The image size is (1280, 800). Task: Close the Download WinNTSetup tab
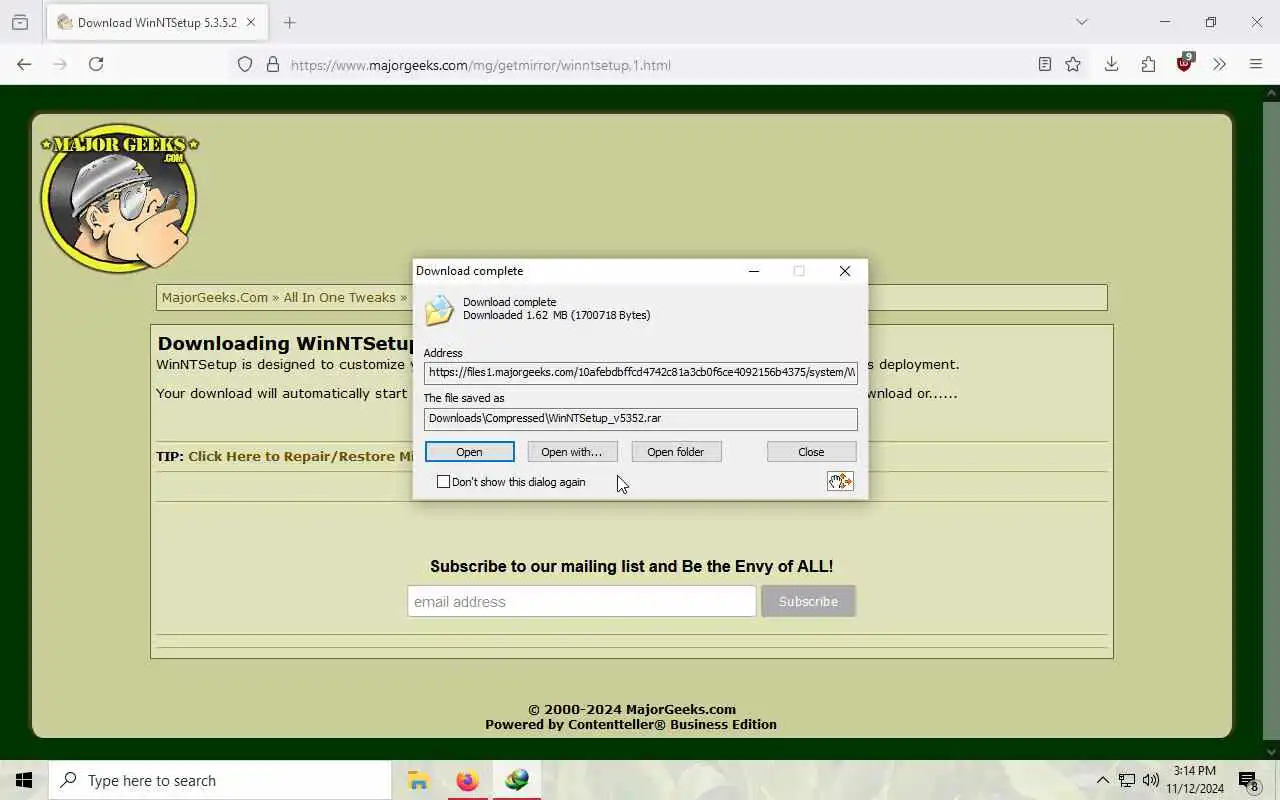tap(250, 22)
